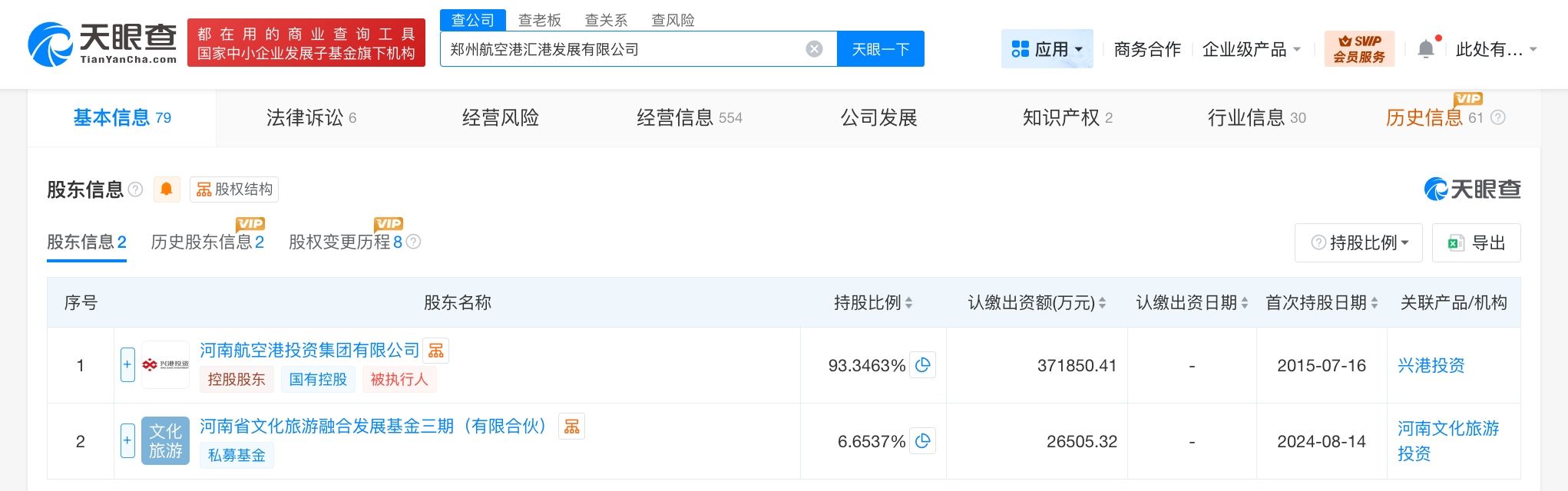Click the company search input field
Viewport: 1568px width, 491px height.
click(x=622, y=49)
